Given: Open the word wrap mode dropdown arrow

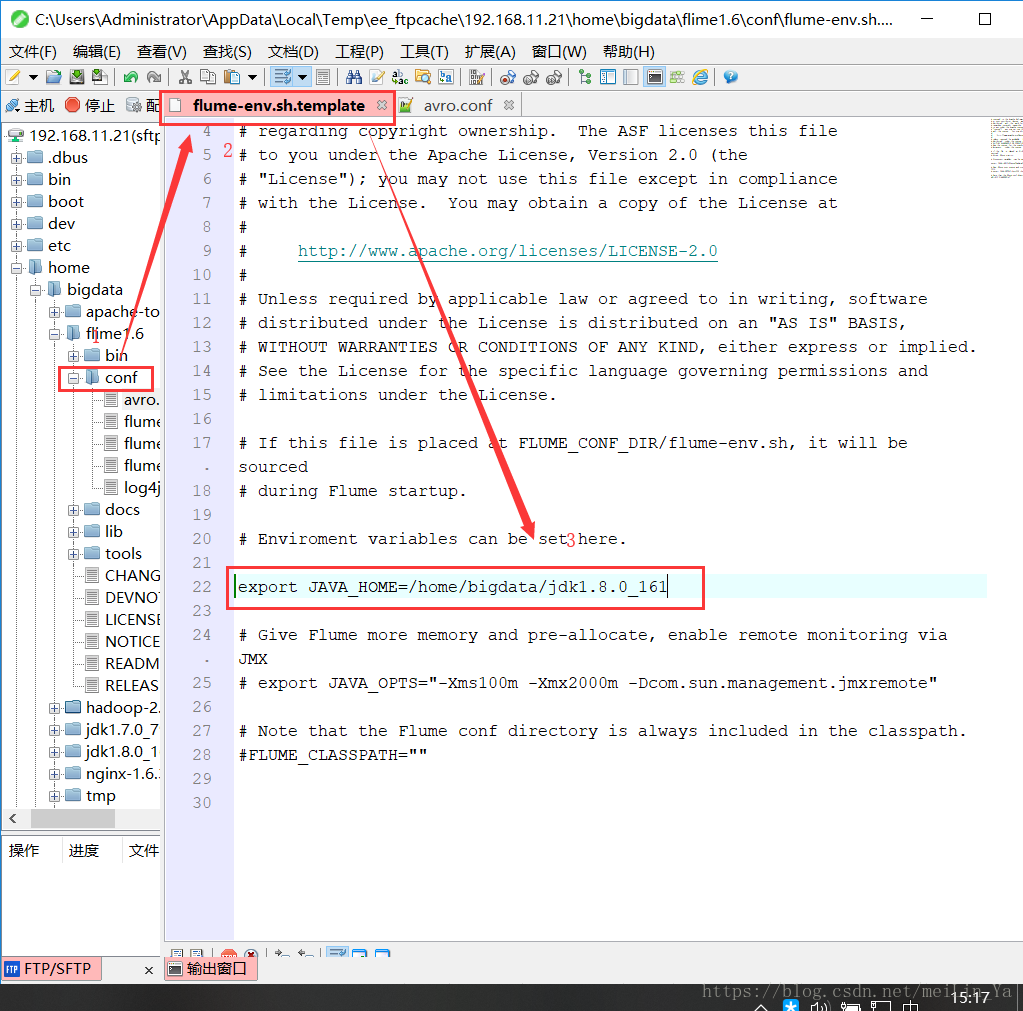Looking at the screenshot, I should coord(302,78).
